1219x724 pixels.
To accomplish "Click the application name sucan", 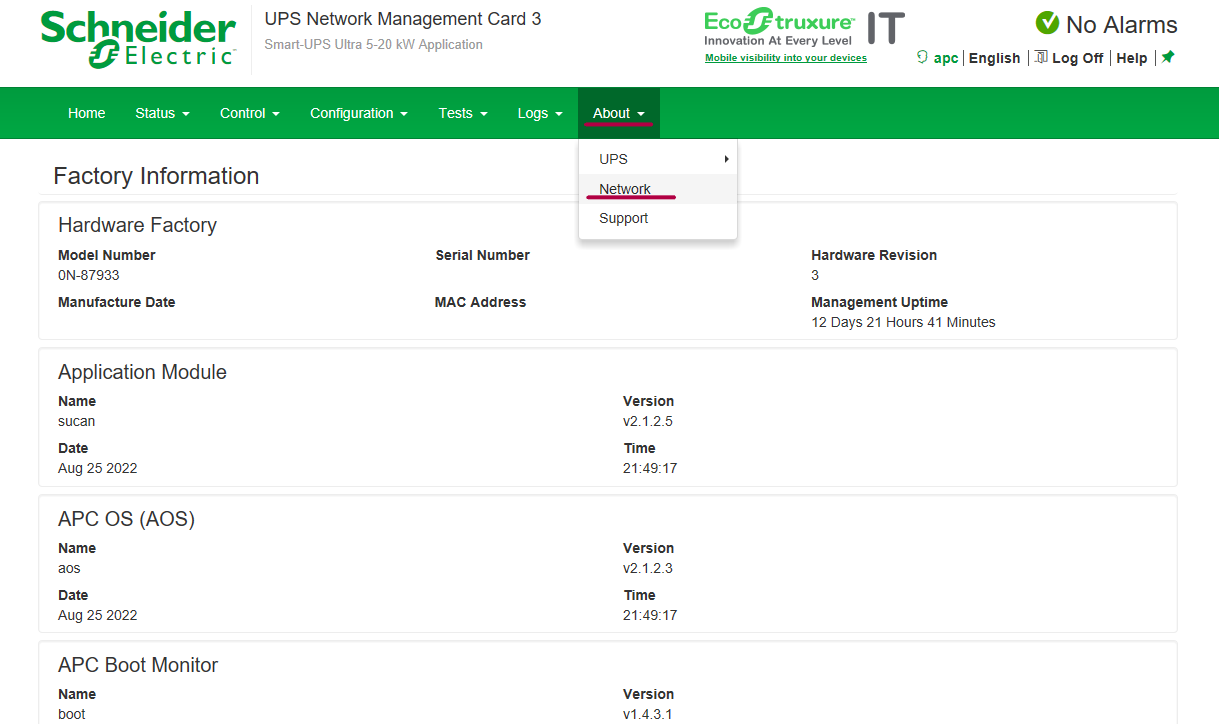I will [x=77, y=421].
